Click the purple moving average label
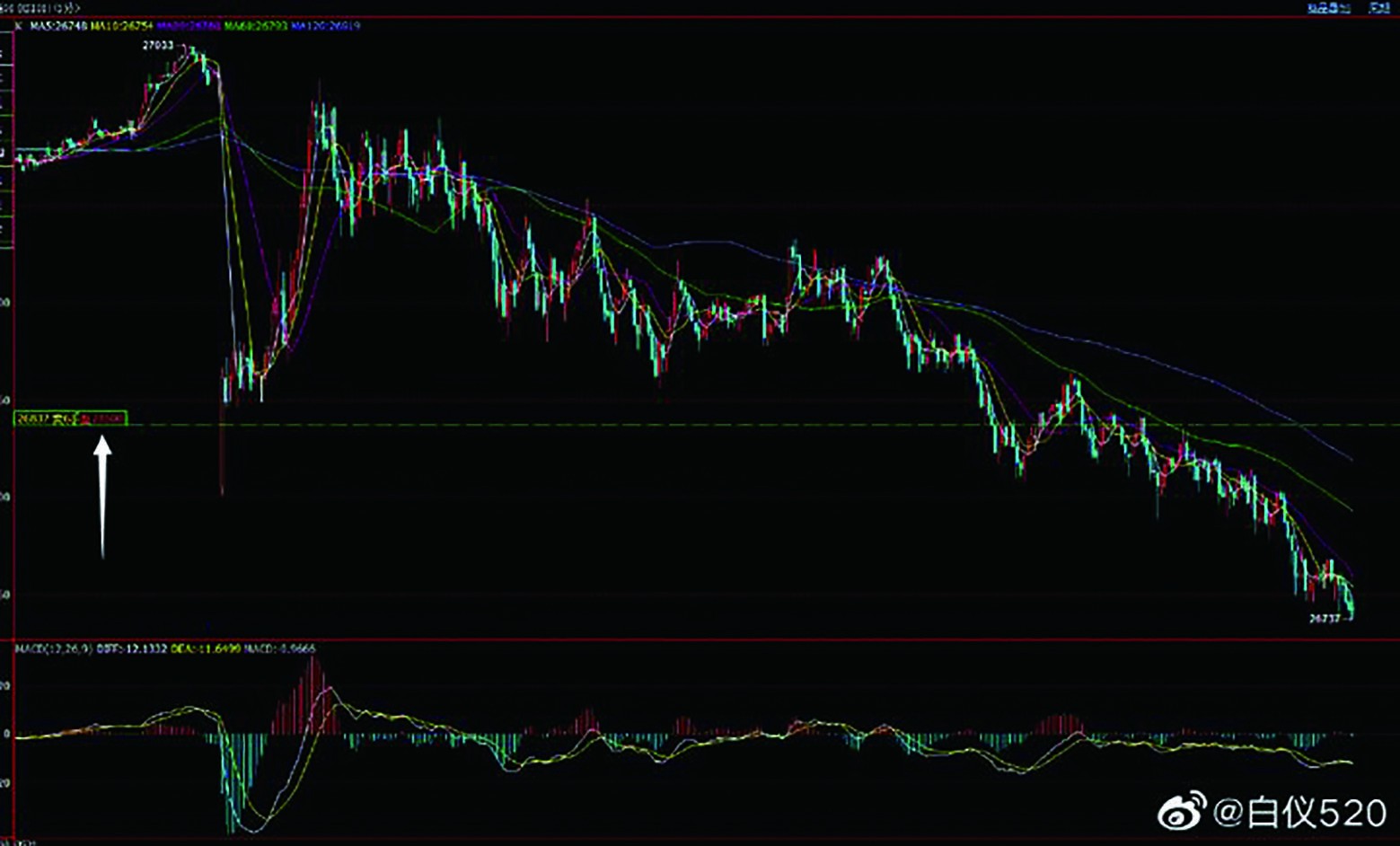Screen dimensions: 1400x846 point(189,26)
